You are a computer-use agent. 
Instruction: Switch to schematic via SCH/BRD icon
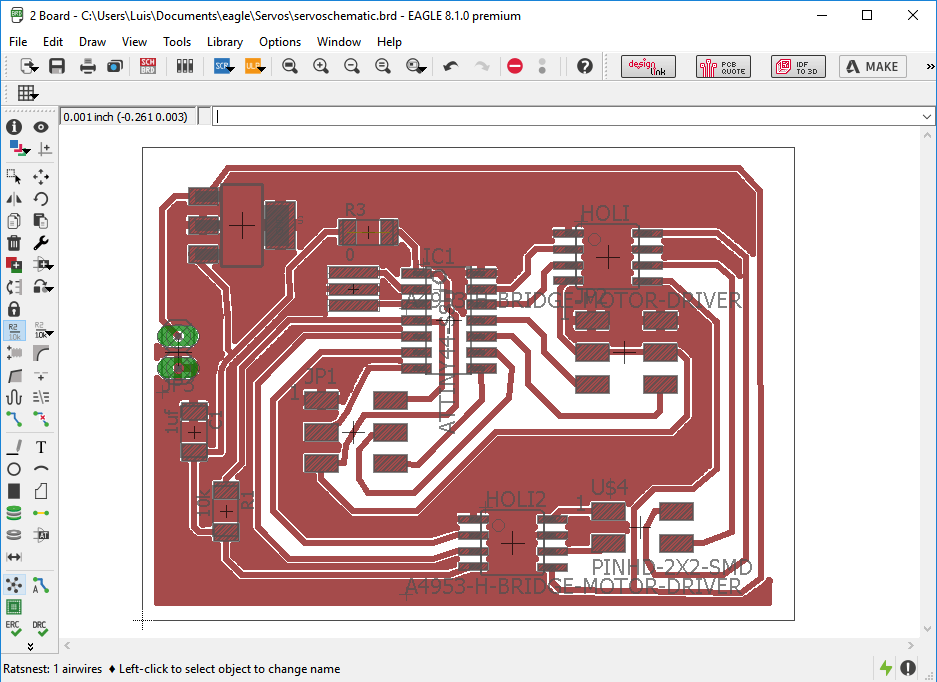coord(148,66)
